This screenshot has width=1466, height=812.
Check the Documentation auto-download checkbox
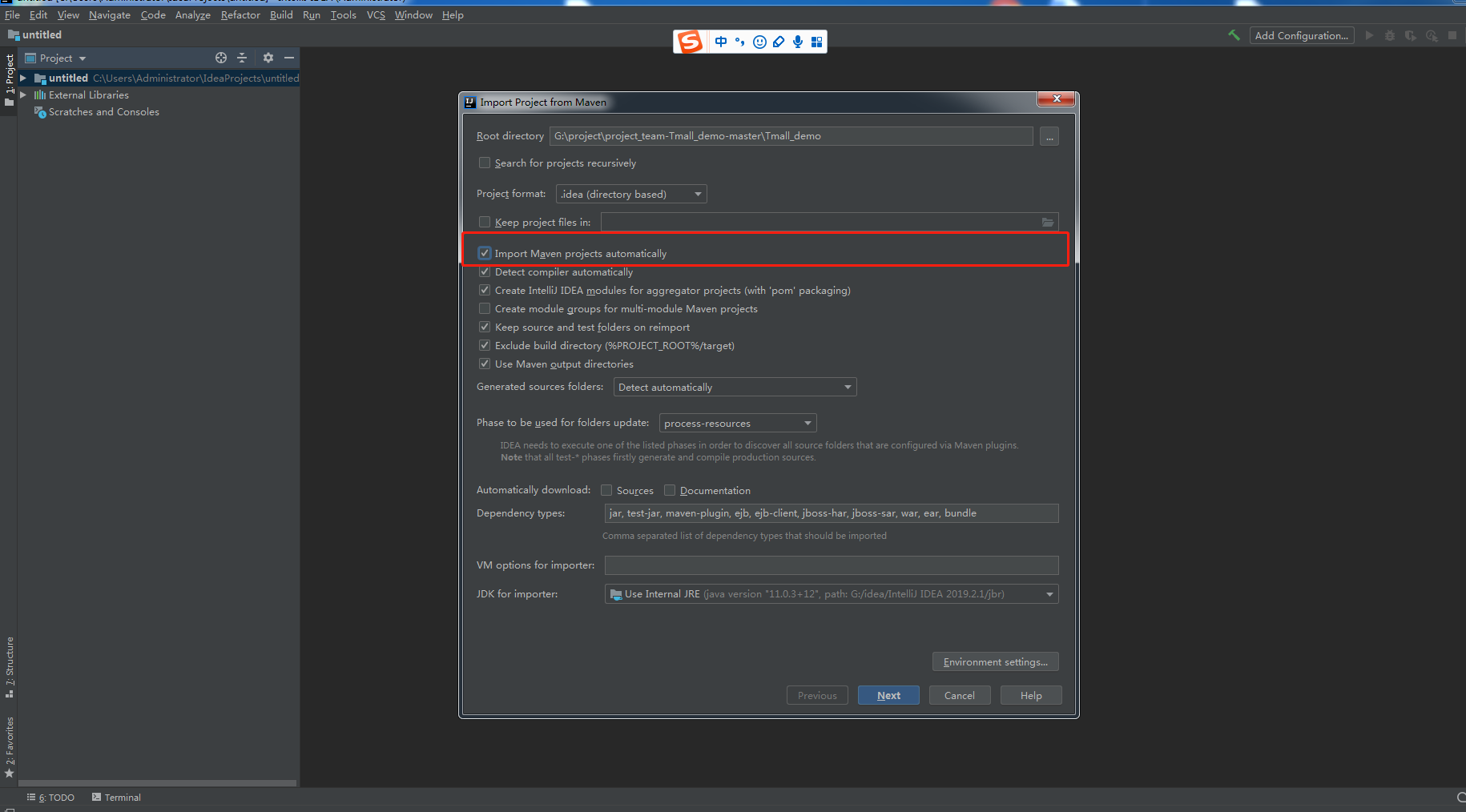[x=670, y=490]
